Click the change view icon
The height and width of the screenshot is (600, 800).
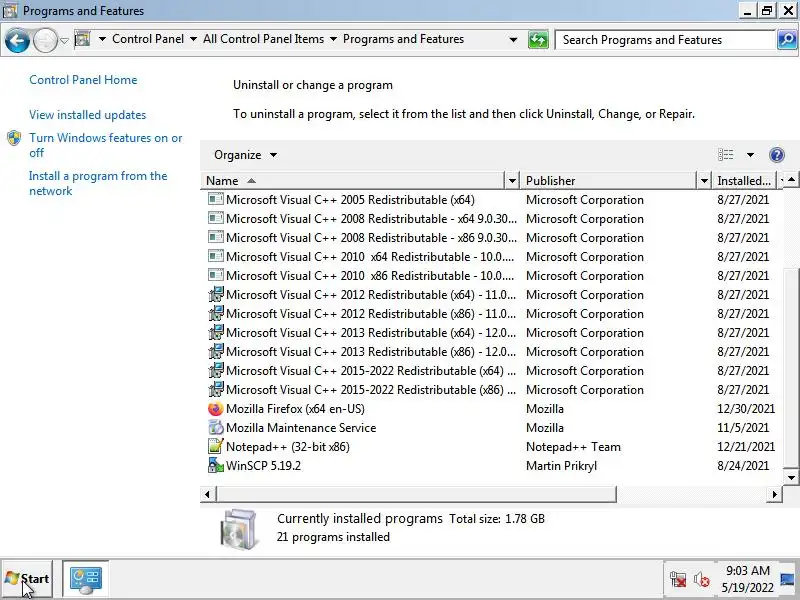coord(726,155)
